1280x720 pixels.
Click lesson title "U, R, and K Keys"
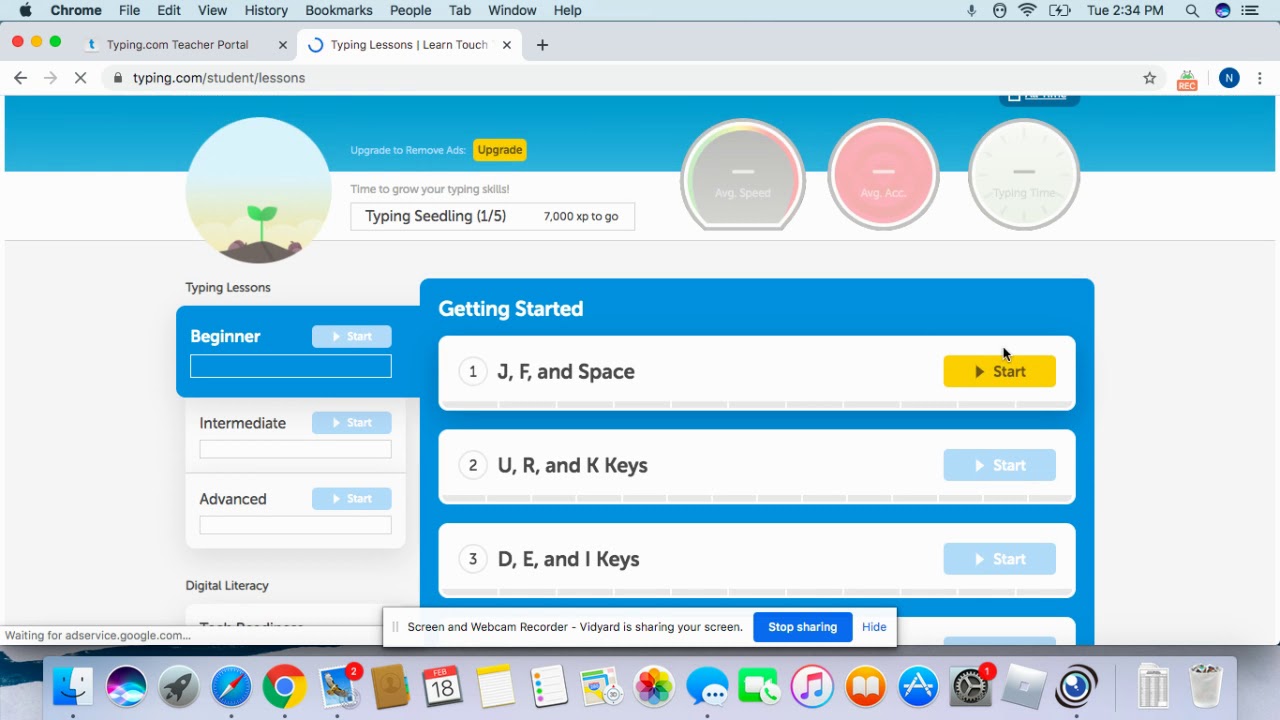coord(572,465)
